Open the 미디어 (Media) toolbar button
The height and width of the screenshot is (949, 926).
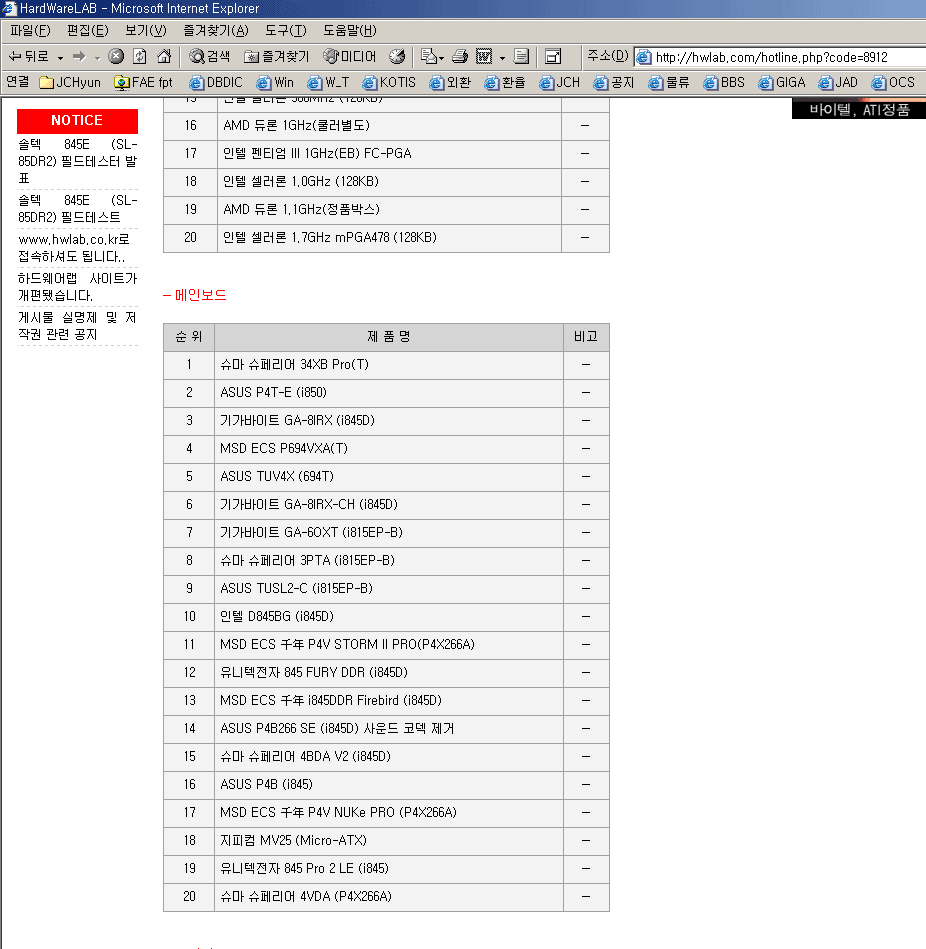[x=350, y=57]
